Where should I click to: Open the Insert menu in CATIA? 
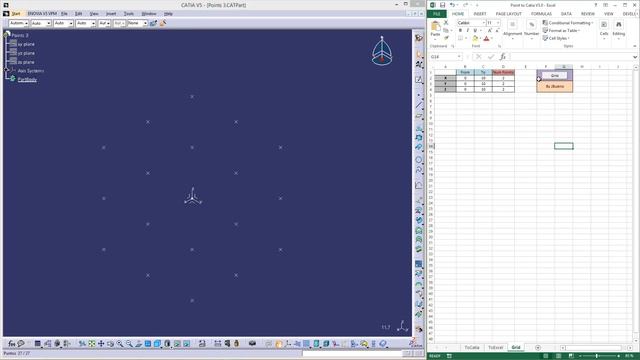[111, 14]
